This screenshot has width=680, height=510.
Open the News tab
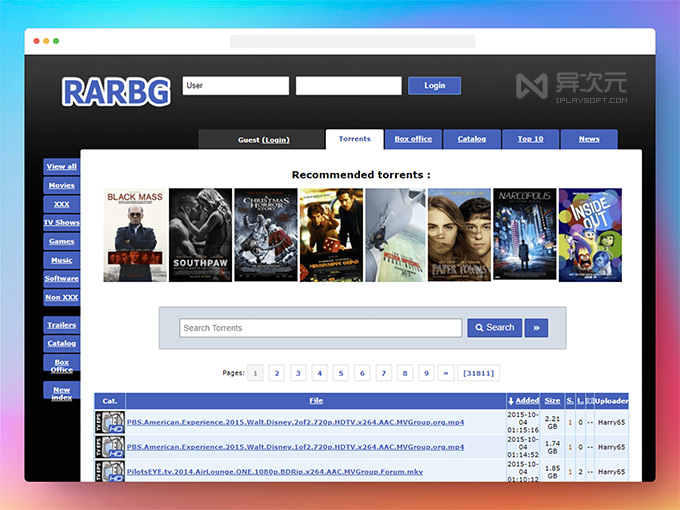pos(589,139)
